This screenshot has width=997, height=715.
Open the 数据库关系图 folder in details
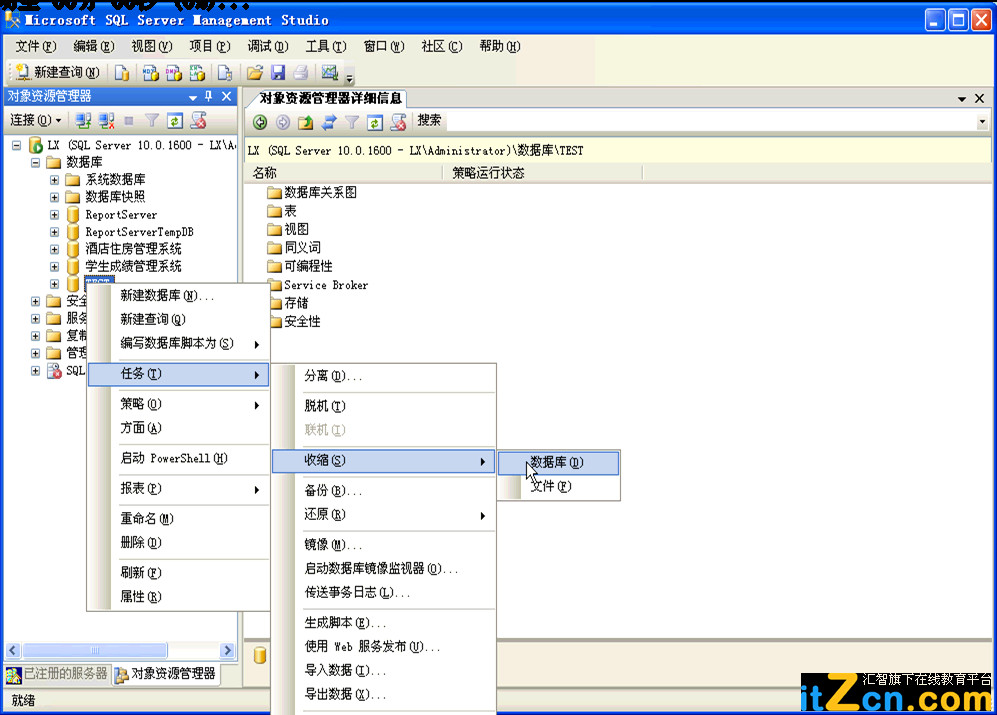[x=312, y=193]
